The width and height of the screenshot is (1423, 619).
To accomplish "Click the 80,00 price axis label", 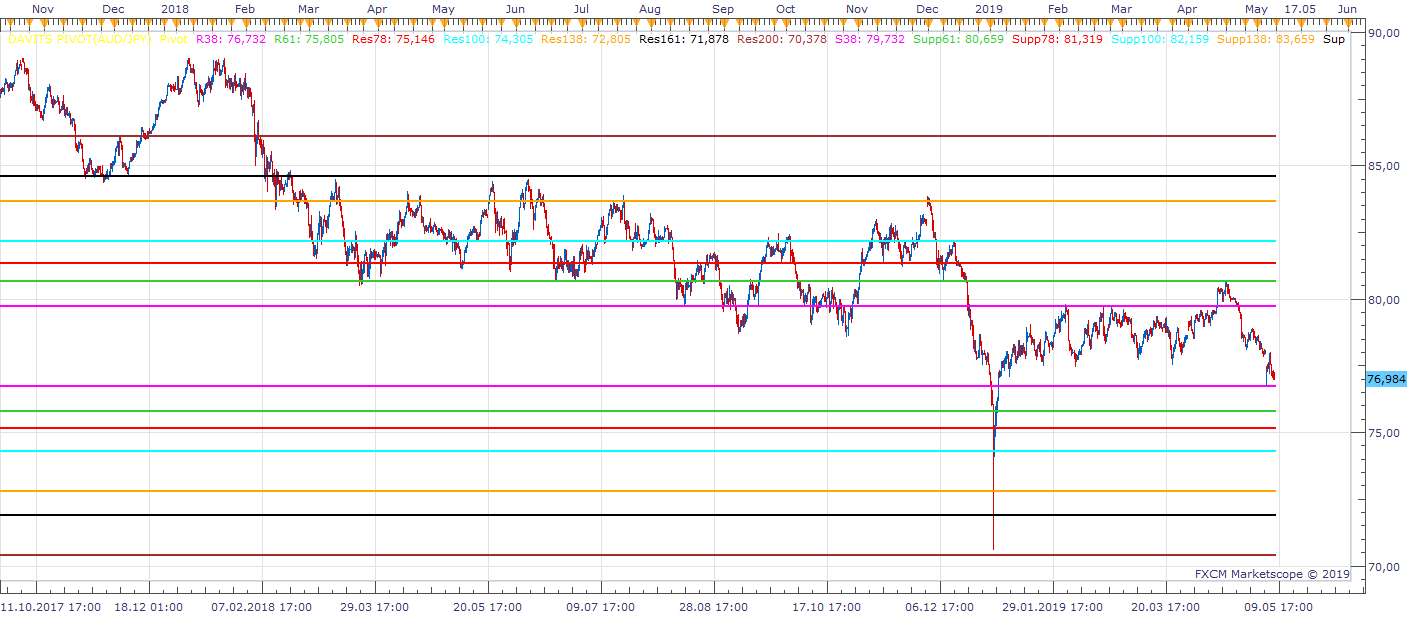I will 1384,299.
